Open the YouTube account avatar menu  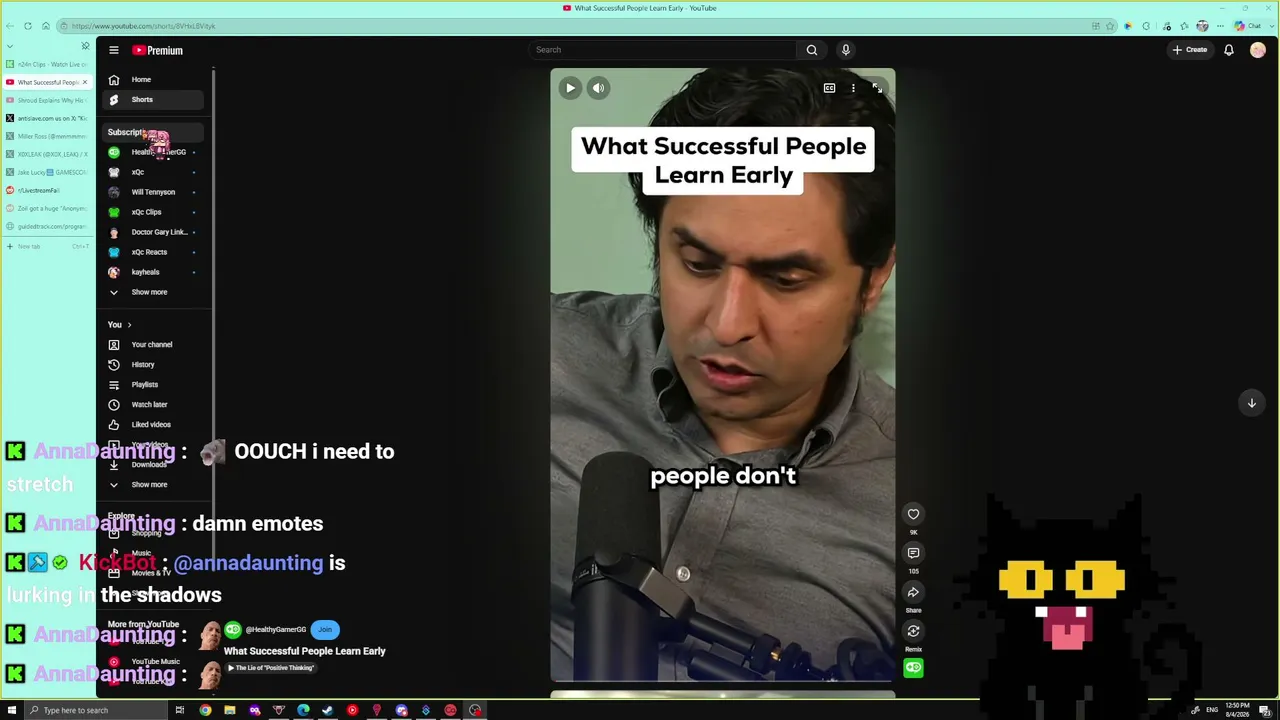[x=1258, y=50]
